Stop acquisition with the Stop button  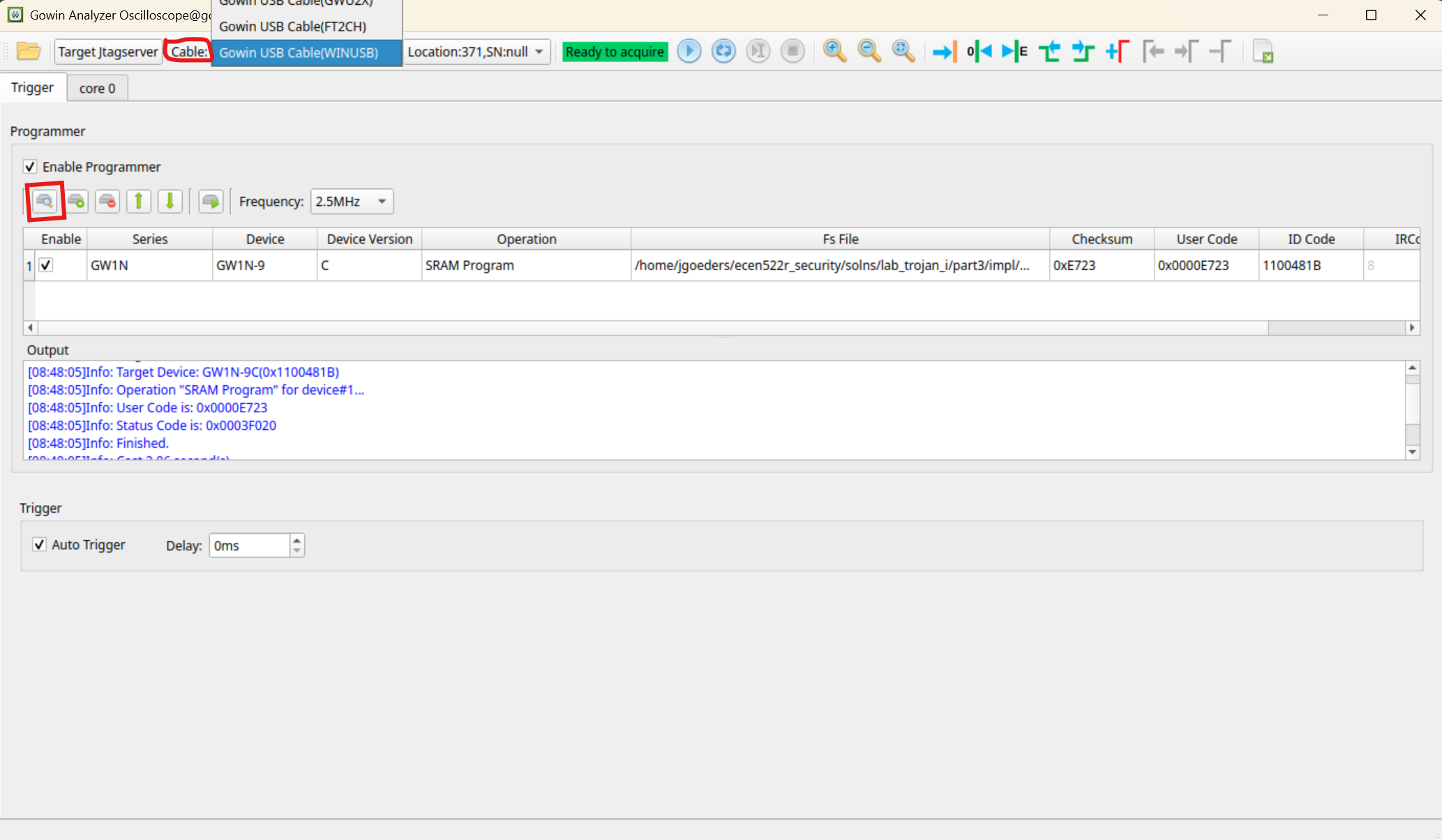(x=793, y=51)
